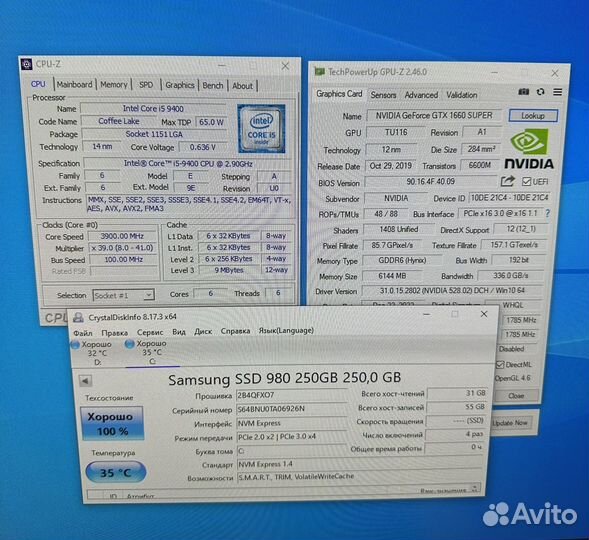The height and width of the screenshot is (540, 589).
Task: Expand the Socket #1 selection dropdown
Action: click(x=123, y=296)
